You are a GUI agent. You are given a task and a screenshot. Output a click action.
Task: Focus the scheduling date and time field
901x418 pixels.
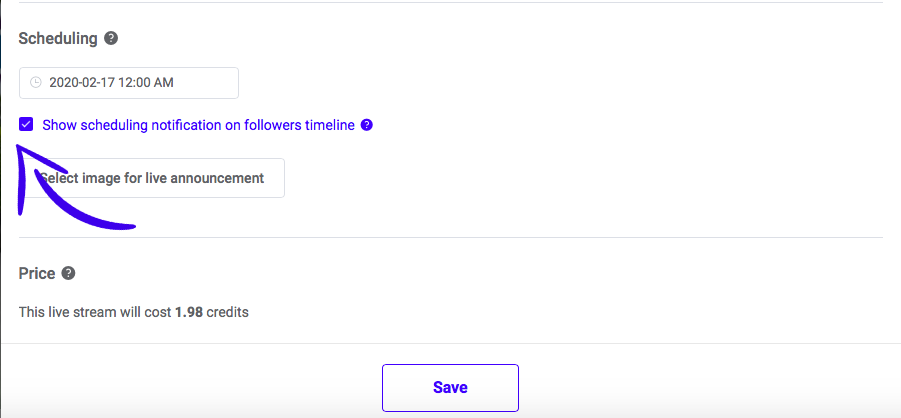[x=129, y=83]
